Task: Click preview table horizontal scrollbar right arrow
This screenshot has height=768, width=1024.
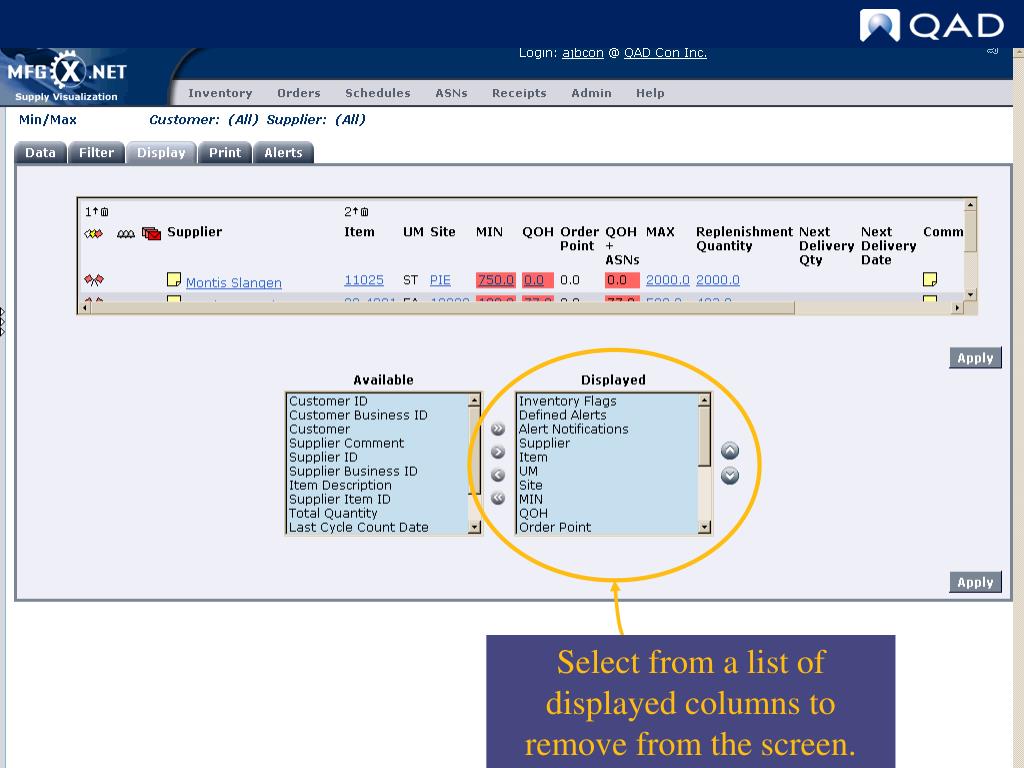Action: pyautogui.click(x=957, y=308)
